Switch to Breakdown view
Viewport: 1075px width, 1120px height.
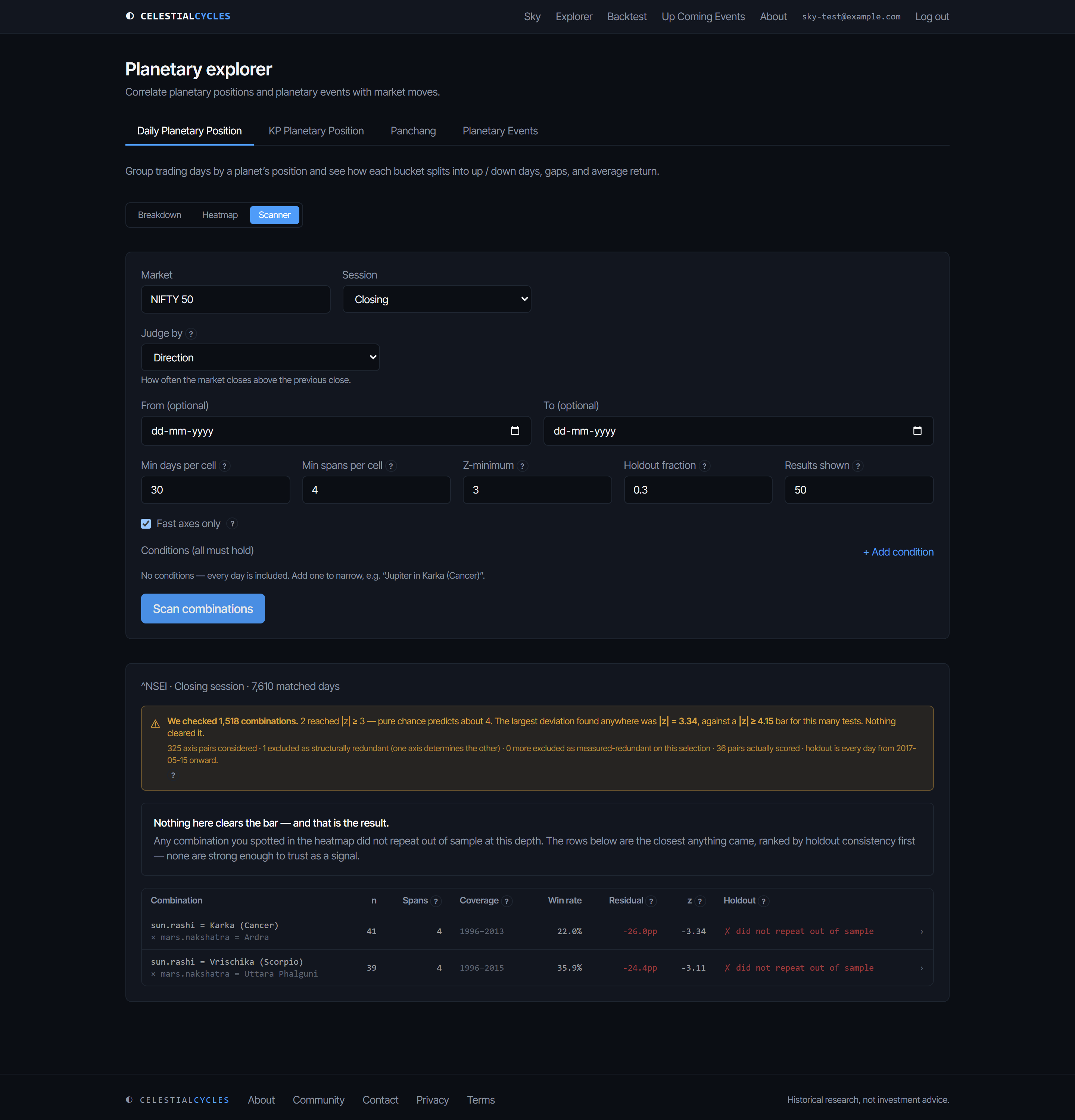click(x=159, y=215)
